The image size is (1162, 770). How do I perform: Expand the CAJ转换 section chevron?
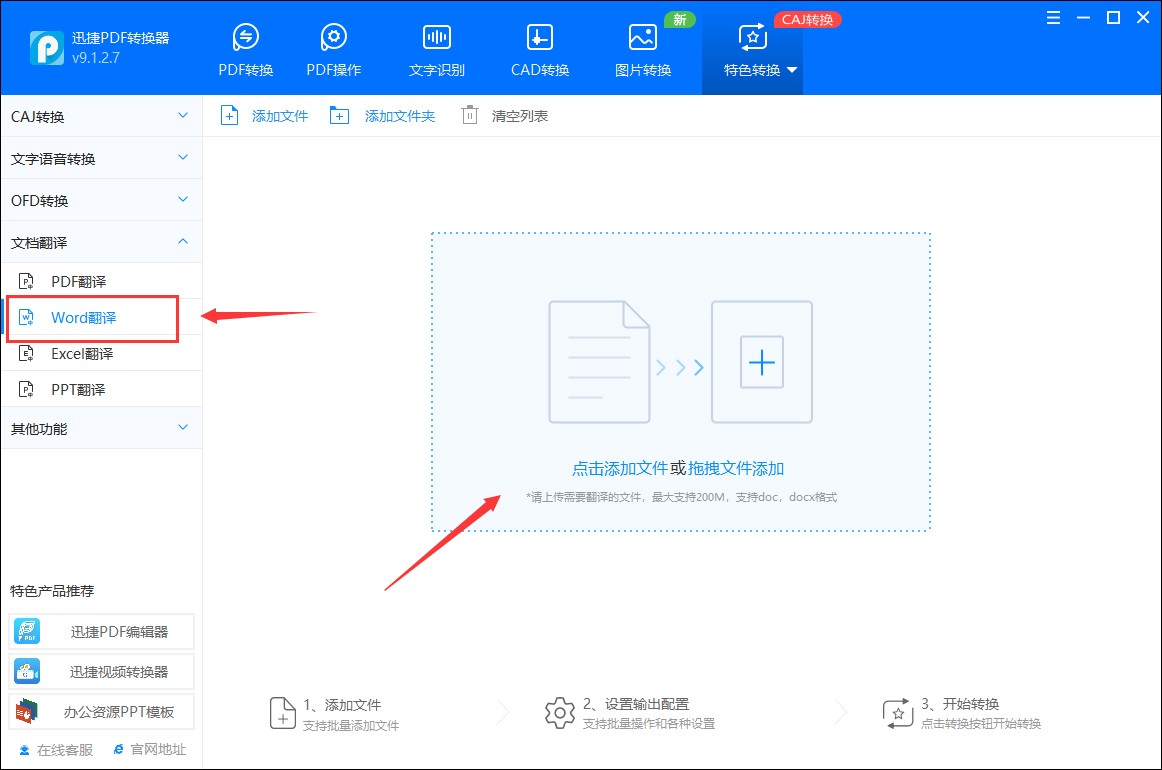tap(183, 116)
